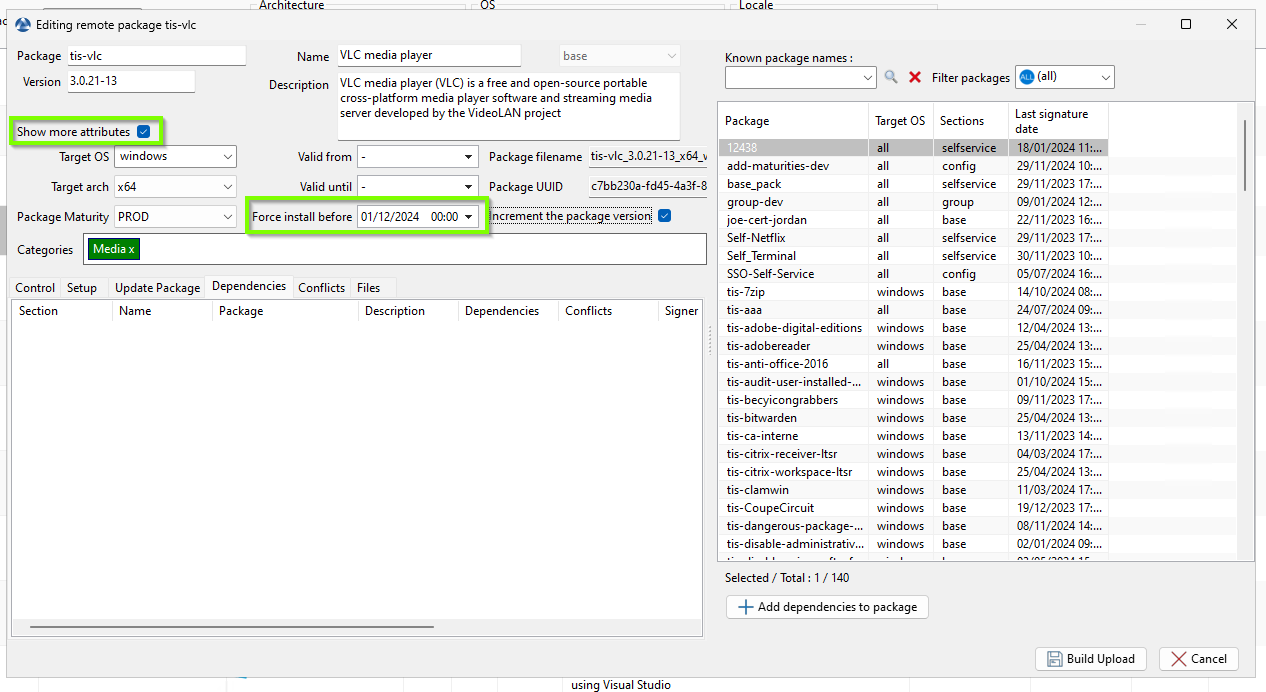Viewport: 1266px width, 692px height.
Task: Select the base_pack package row
Action: pos(913,184)
